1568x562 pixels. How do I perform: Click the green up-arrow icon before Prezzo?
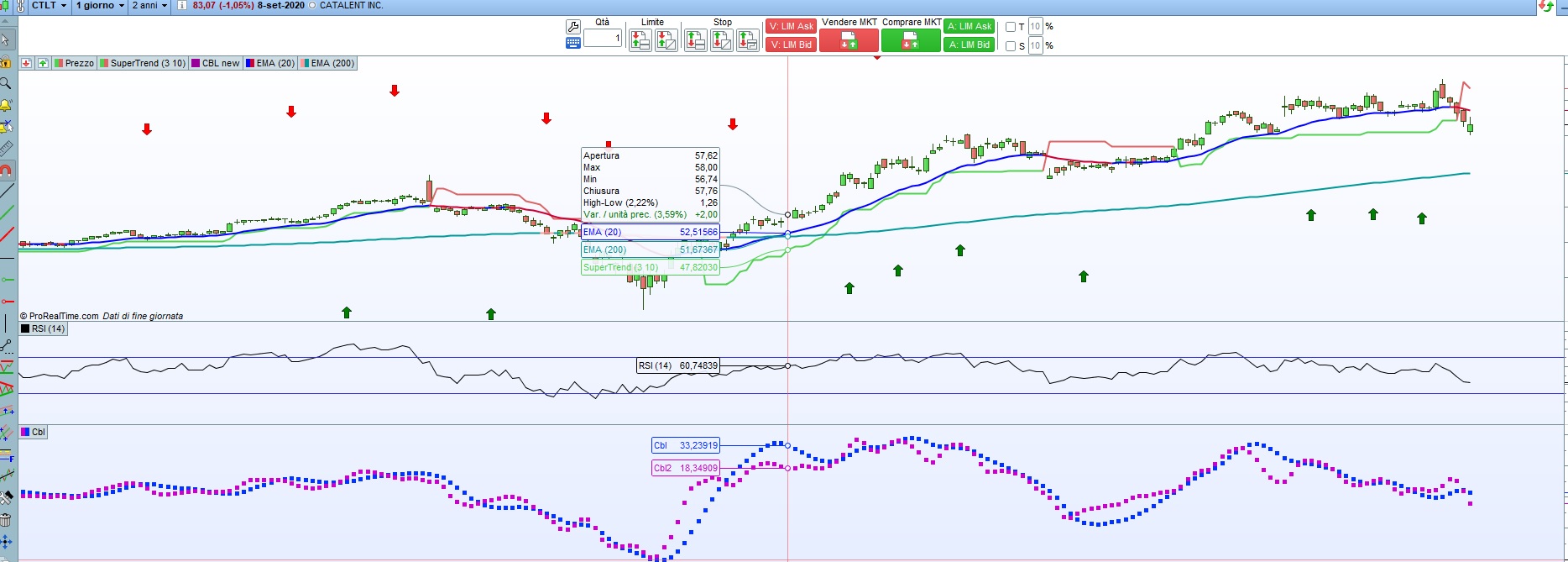43,63
